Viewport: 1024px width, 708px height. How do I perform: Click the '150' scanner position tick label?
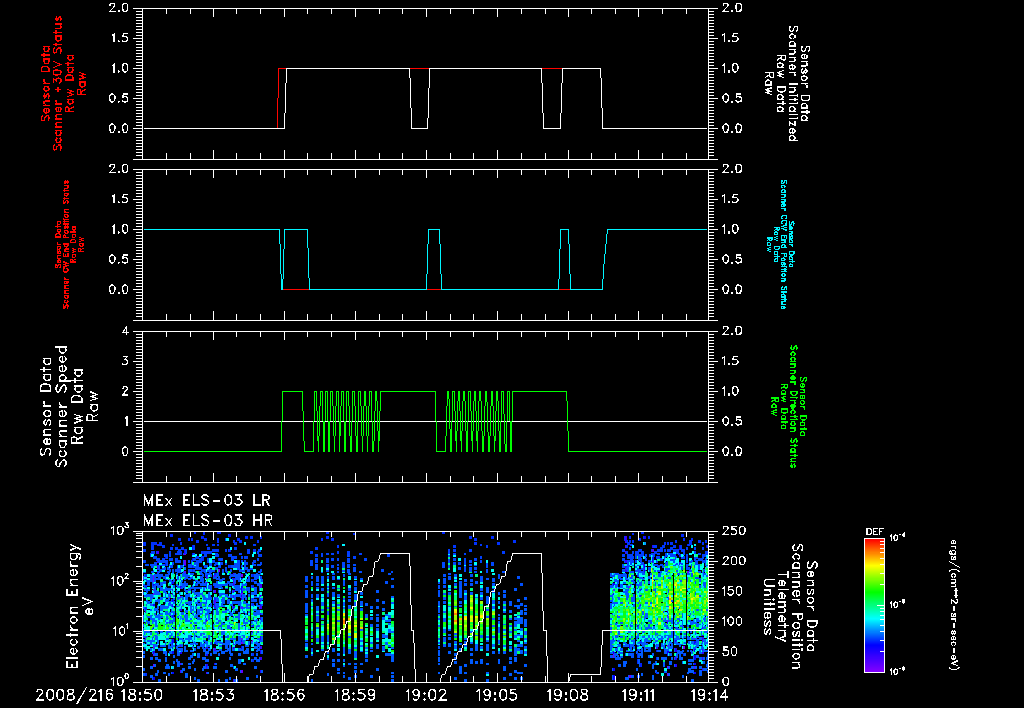click(x=733, y=591)
